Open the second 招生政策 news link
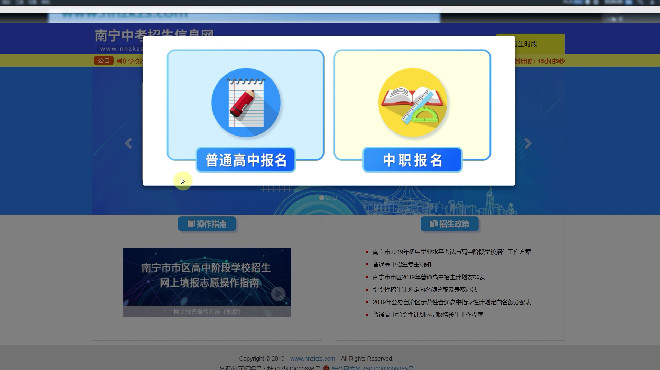 [402, 264]
